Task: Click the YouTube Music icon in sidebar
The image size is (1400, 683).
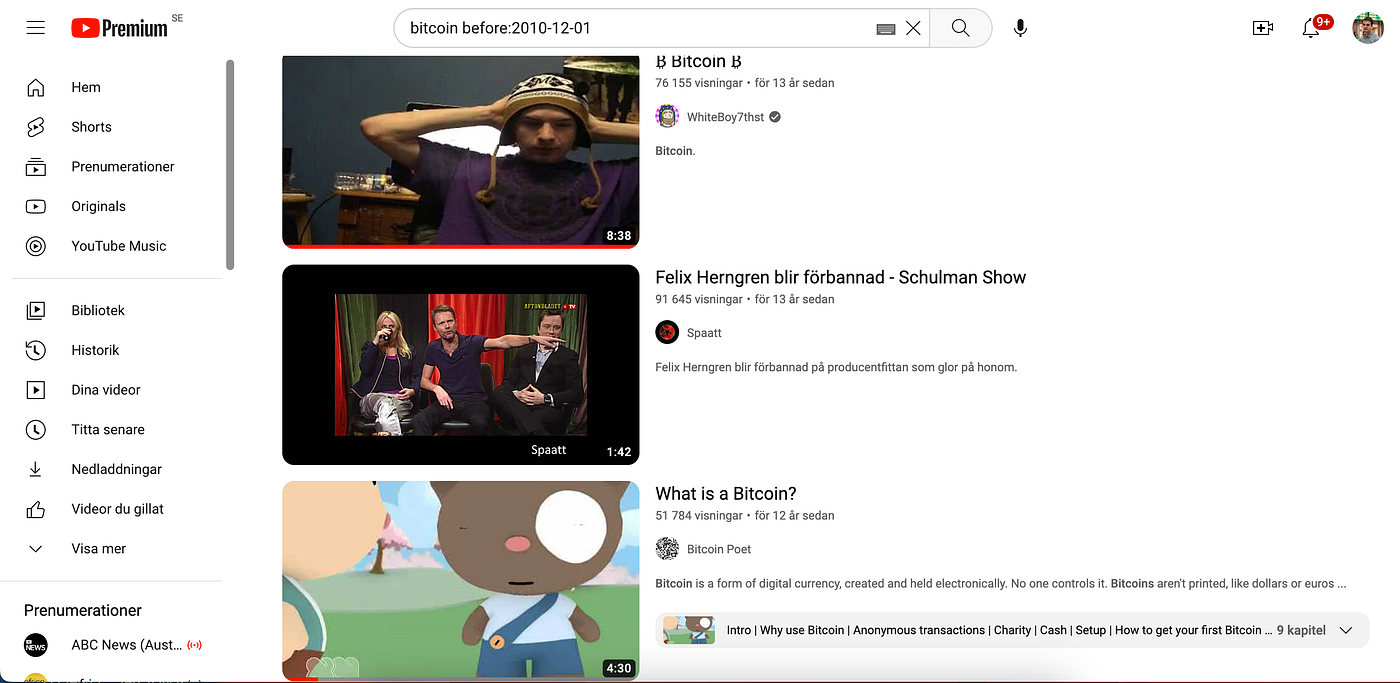Action: click(x=36, y=246)
